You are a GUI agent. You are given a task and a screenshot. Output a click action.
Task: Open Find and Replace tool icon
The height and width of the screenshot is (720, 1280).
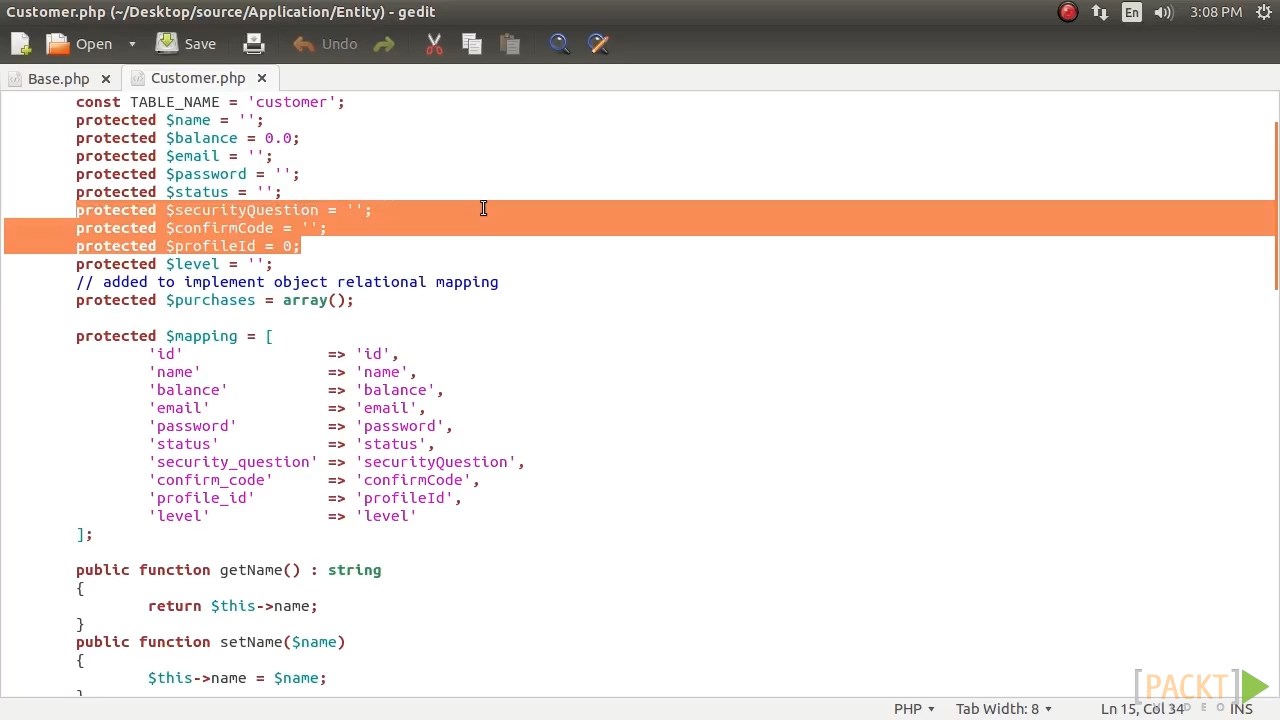pyautogui.click(x=598, y=44)
